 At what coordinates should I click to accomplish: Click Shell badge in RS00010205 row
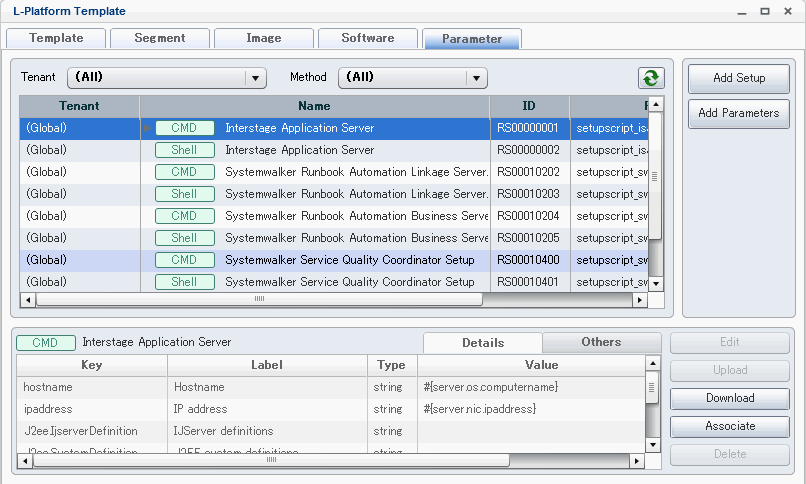(185, 238)
